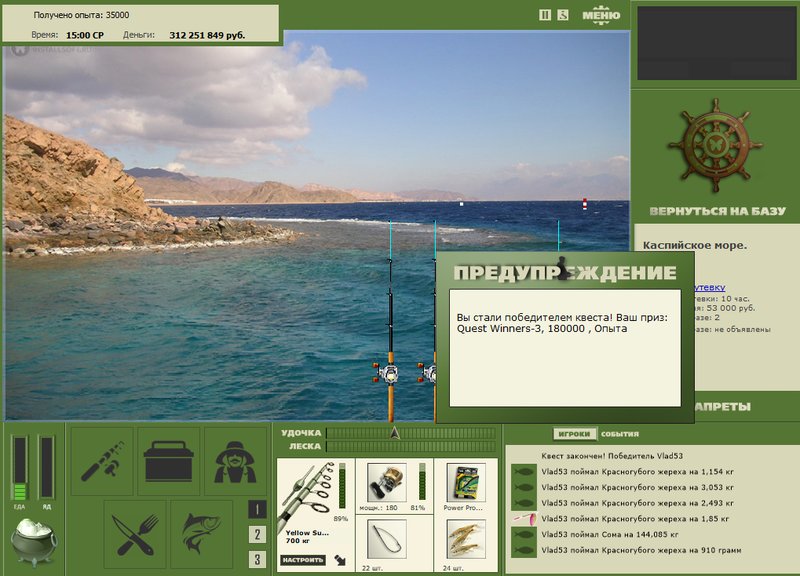800x576 pixels.
Task: Select the reel thumbnail with мощн. 180
Action: (x=387, y=483)
